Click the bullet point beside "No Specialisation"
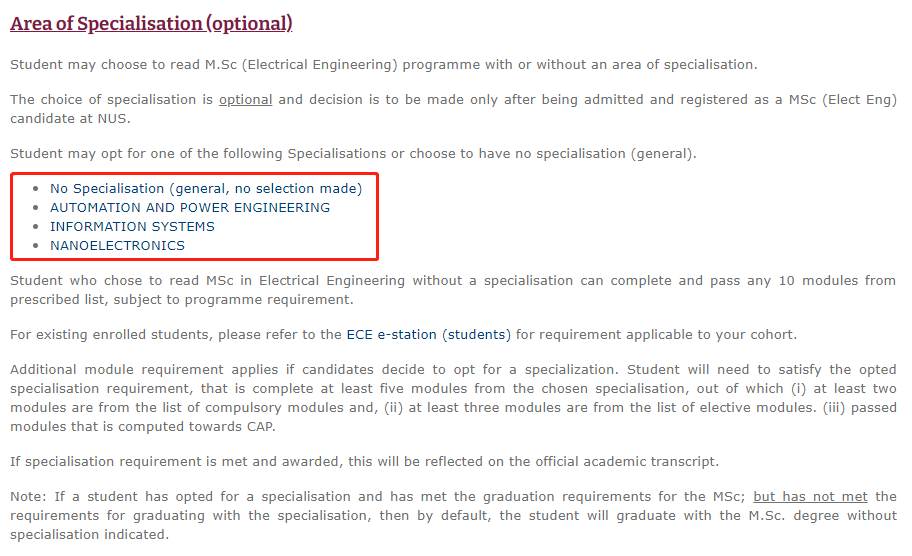This screenshot has height=556, width=912. pyautogui.click(x=36, y=189)
